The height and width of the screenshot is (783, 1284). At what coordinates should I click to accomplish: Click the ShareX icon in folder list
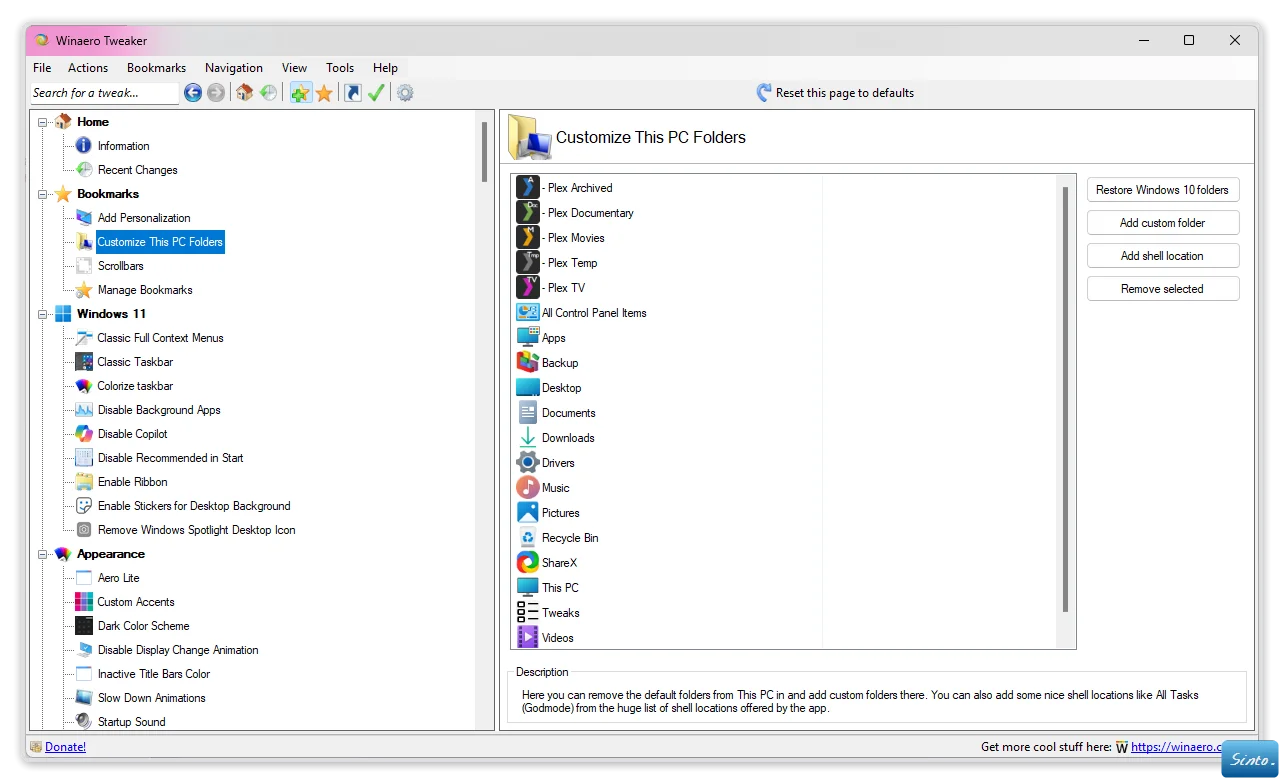pos(528,562)
